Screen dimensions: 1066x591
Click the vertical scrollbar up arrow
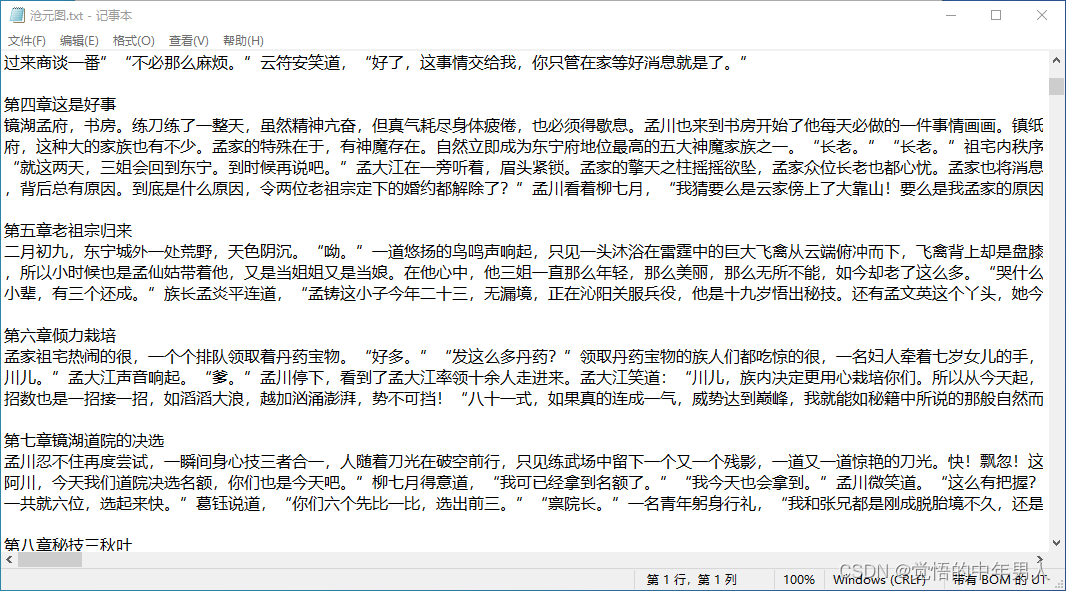(1056, 61)
